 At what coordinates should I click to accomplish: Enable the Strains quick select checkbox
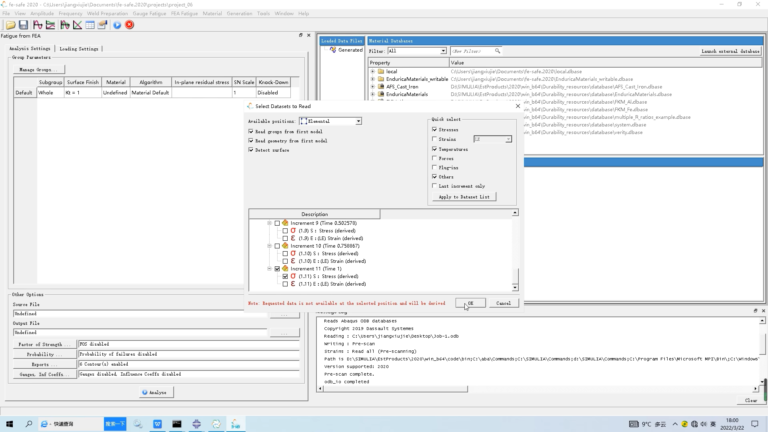point(434,139)
